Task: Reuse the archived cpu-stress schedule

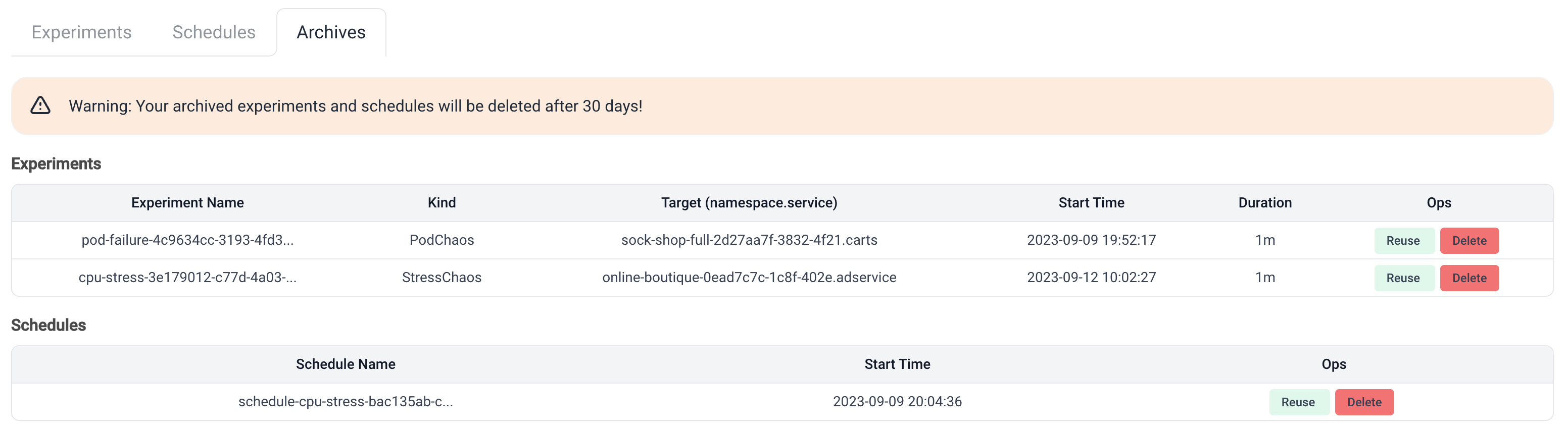Action: [x=1298, y=402]
